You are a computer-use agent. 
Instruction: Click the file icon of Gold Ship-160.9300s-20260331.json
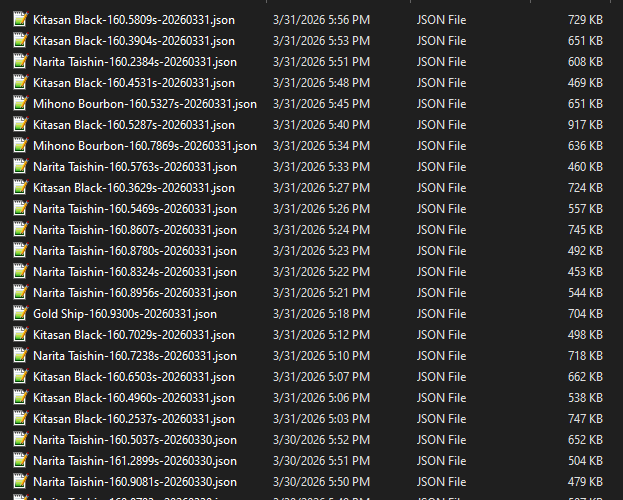(21, 314)
